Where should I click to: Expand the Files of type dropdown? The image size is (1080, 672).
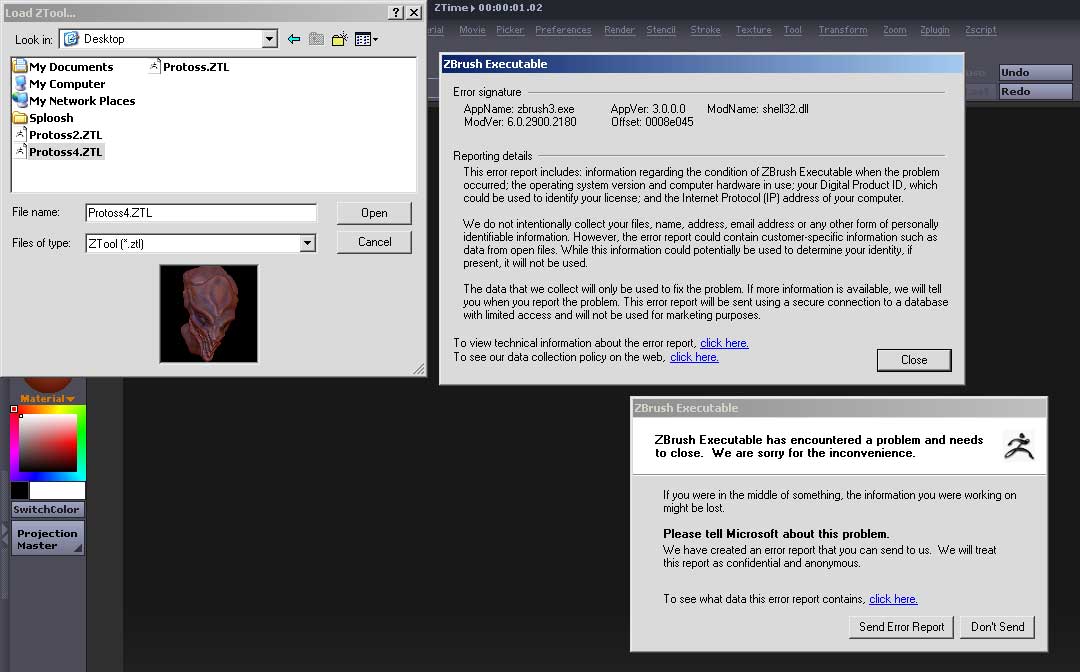(x=307, y=243)
